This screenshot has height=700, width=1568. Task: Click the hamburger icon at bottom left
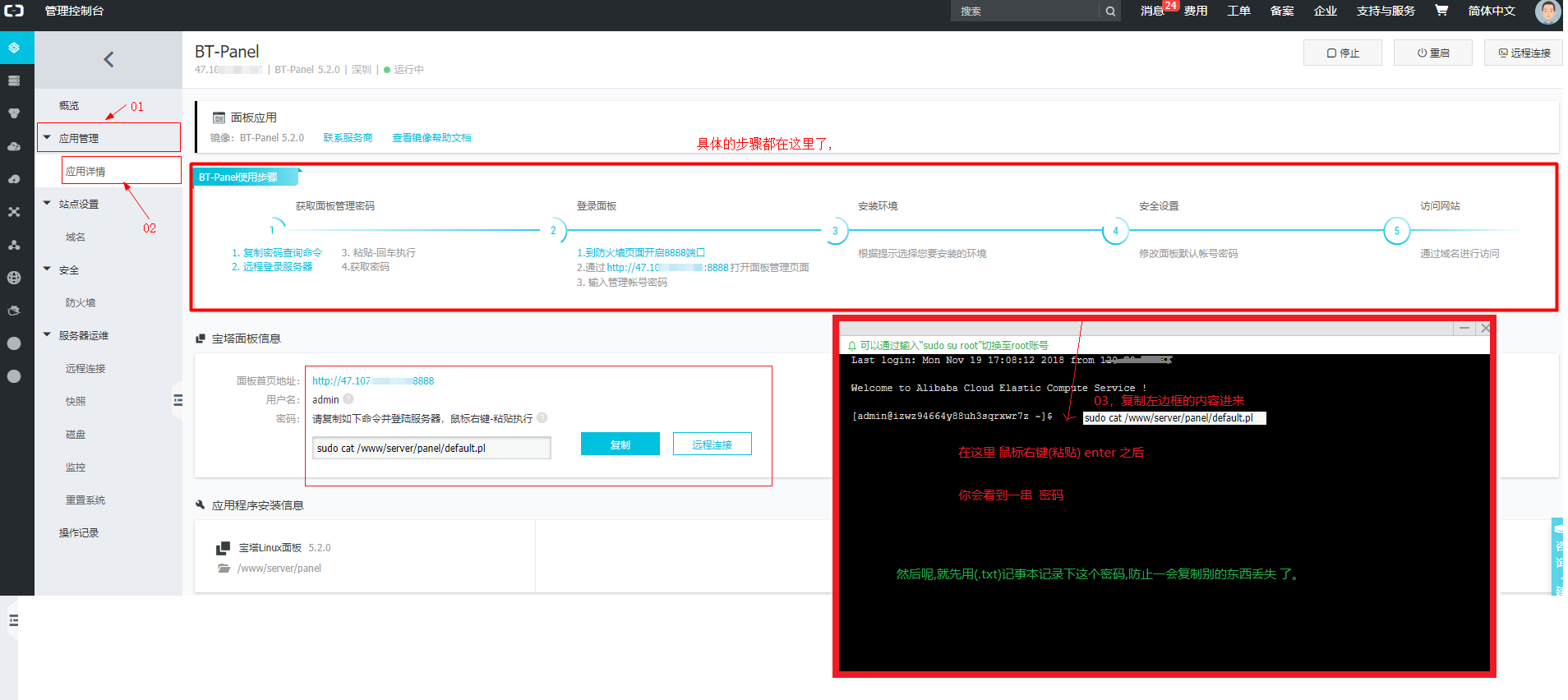(x=13, y=620)
